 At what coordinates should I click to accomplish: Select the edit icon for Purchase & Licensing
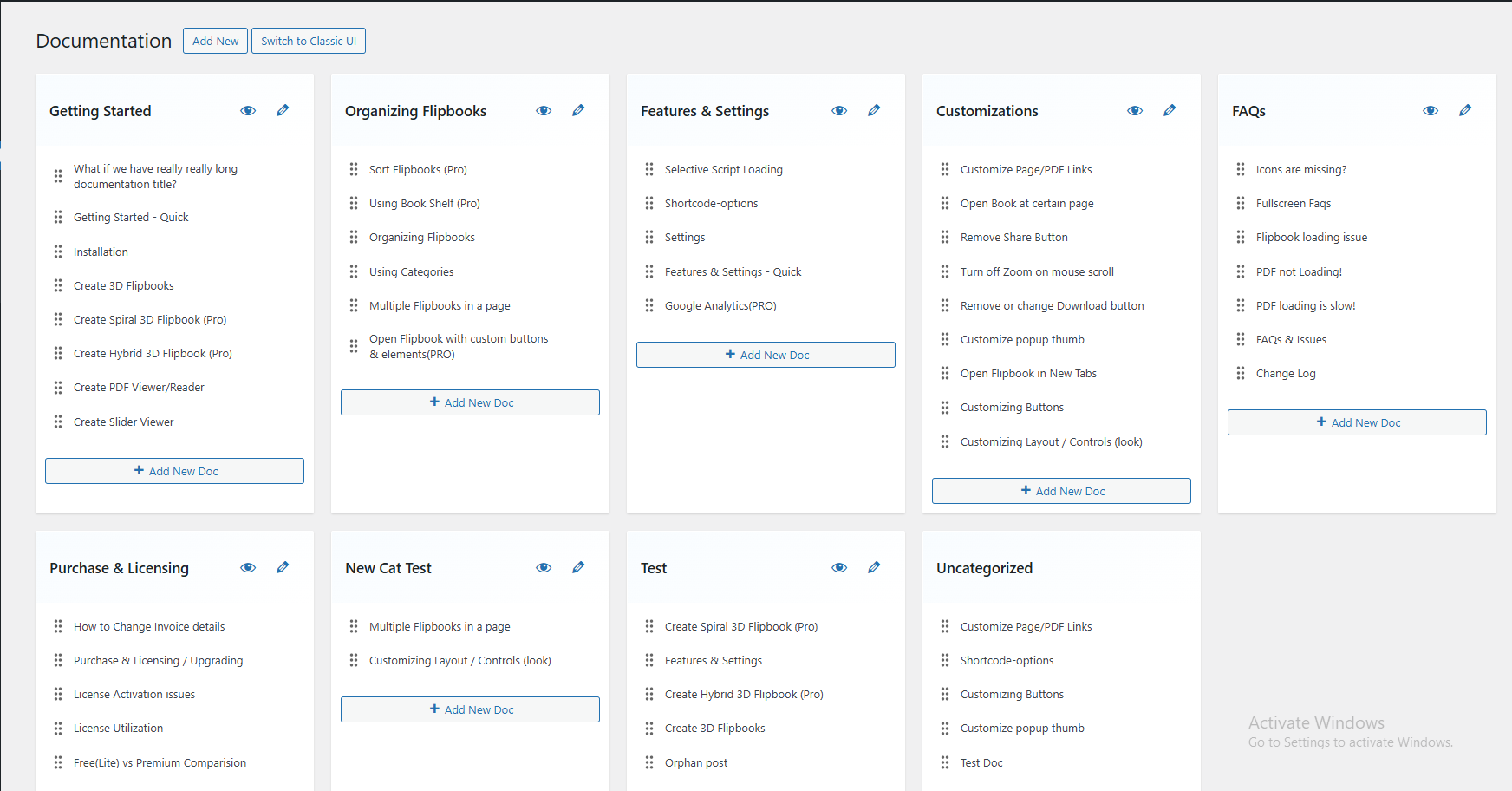(283, 567)
